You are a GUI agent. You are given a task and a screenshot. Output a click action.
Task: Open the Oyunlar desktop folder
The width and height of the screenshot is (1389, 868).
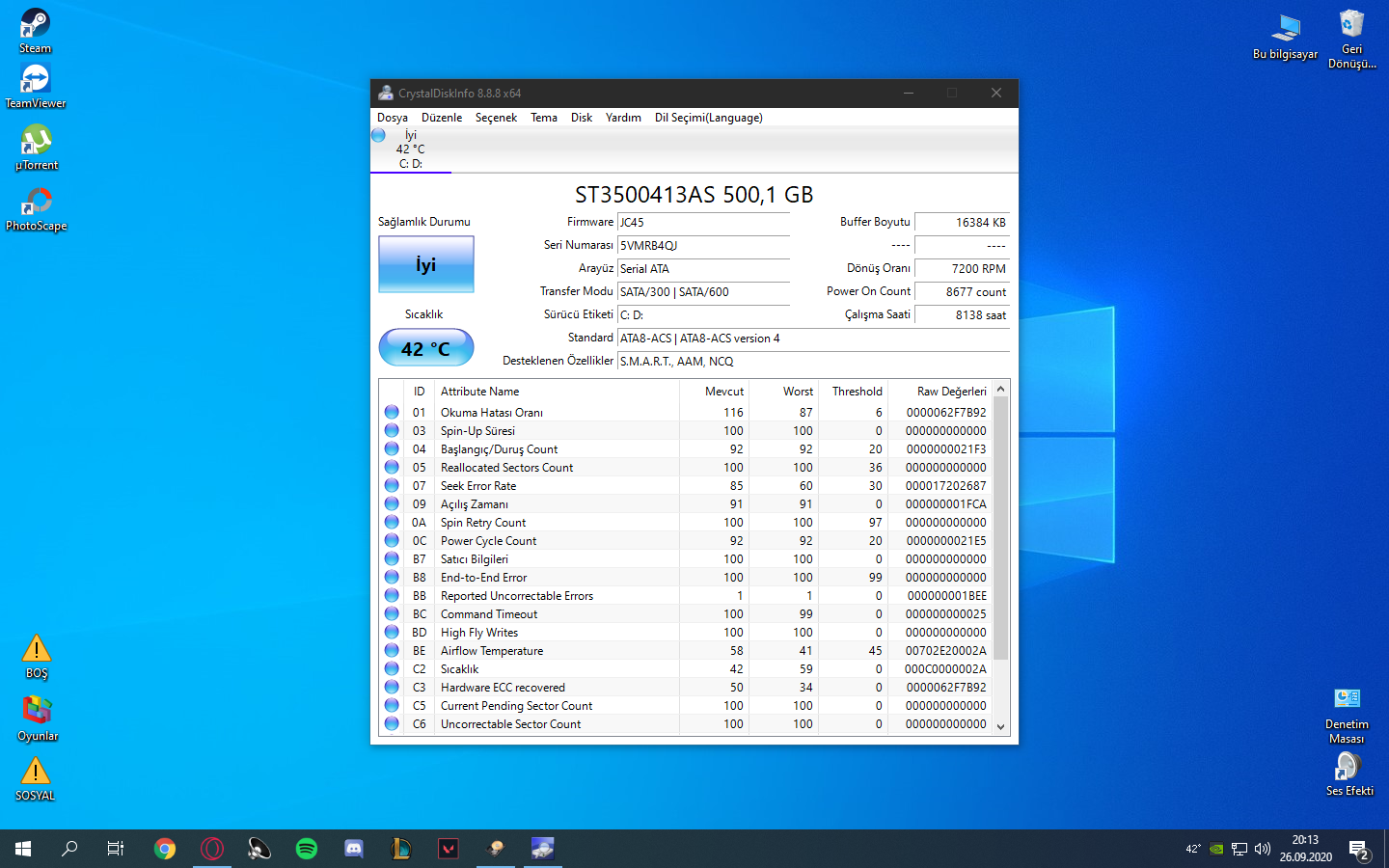(x=38, y=719)
